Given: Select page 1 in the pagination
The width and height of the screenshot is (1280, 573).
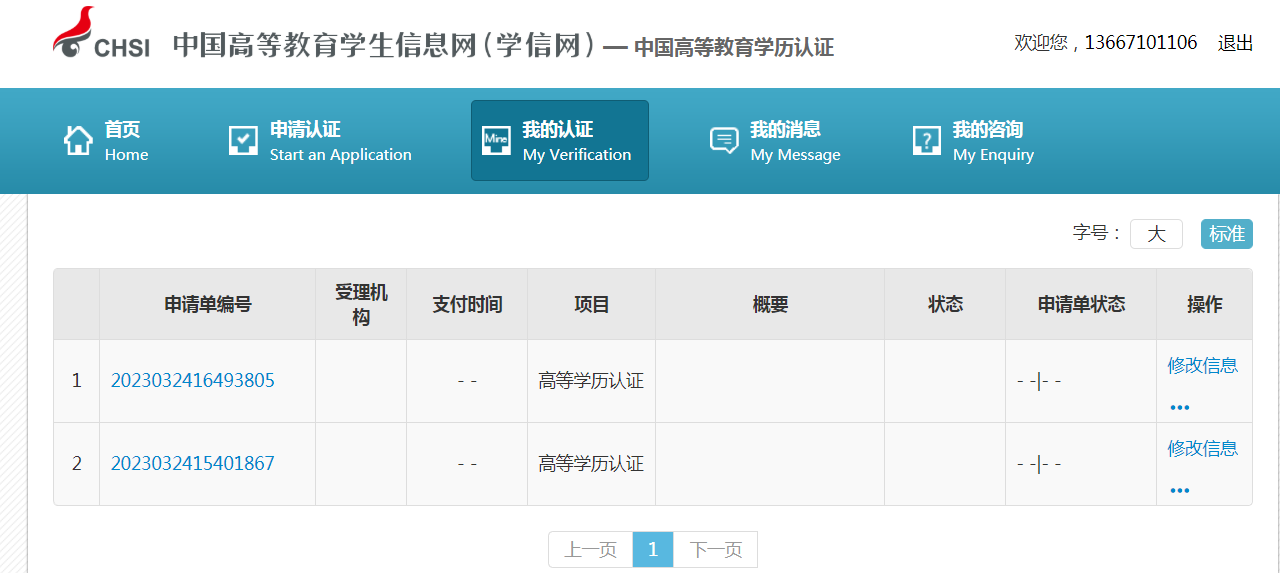Looking at the screenshot, I should click(x=652, y=550).
